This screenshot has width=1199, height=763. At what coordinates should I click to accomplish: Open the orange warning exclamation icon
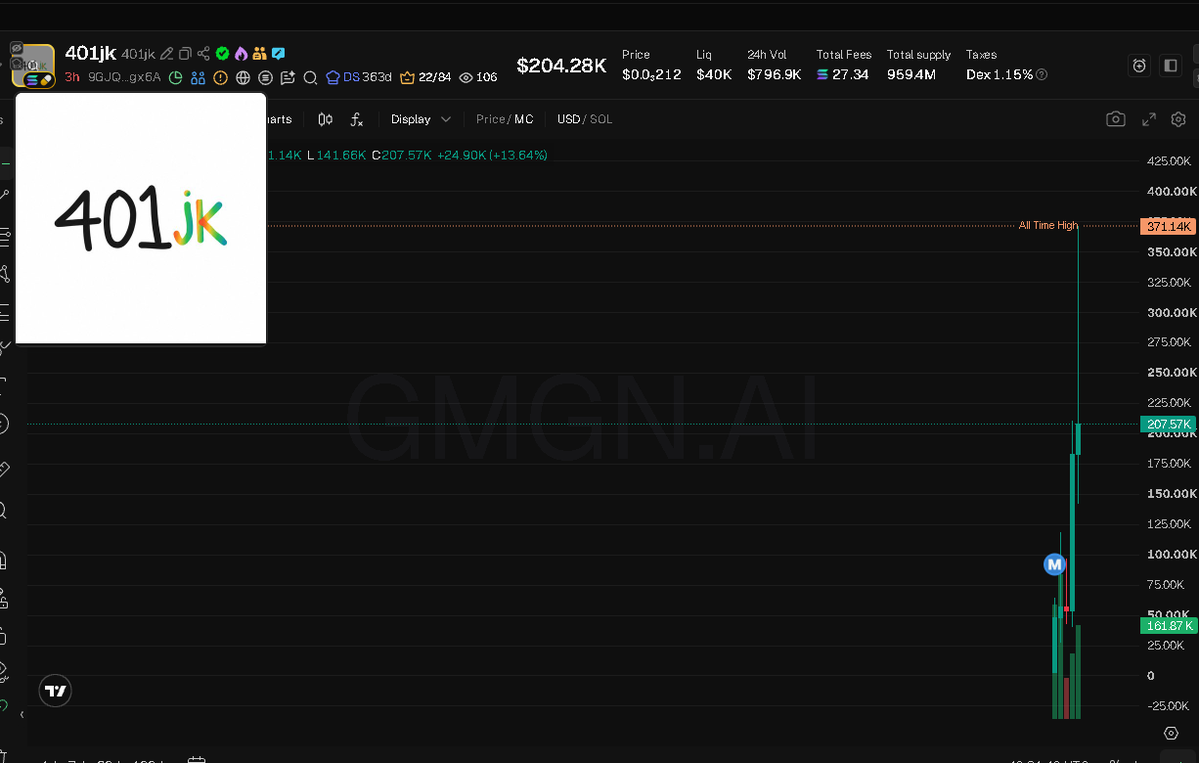[220, 77]
